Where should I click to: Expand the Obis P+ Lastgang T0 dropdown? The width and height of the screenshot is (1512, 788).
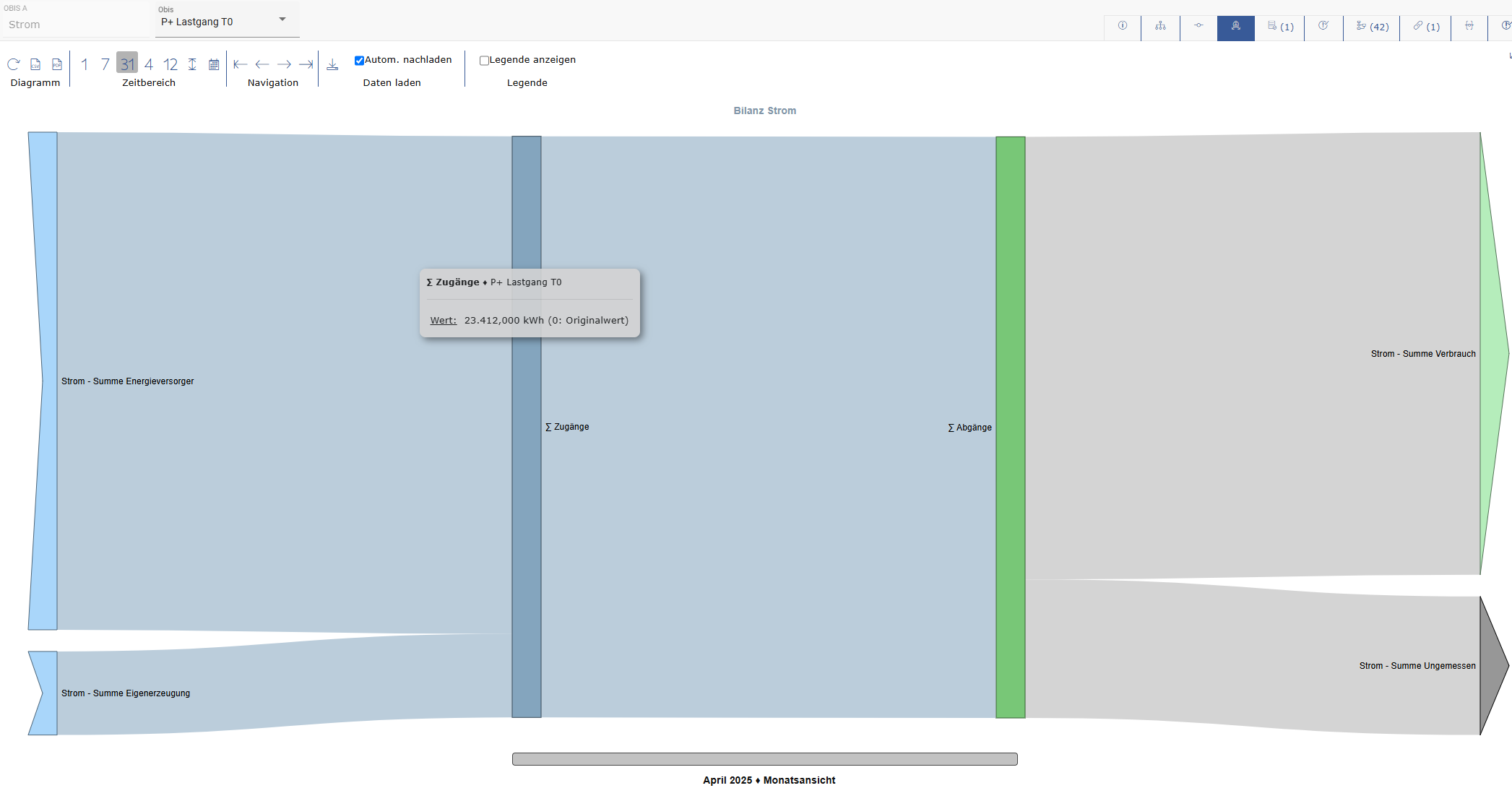click(282, 20)
